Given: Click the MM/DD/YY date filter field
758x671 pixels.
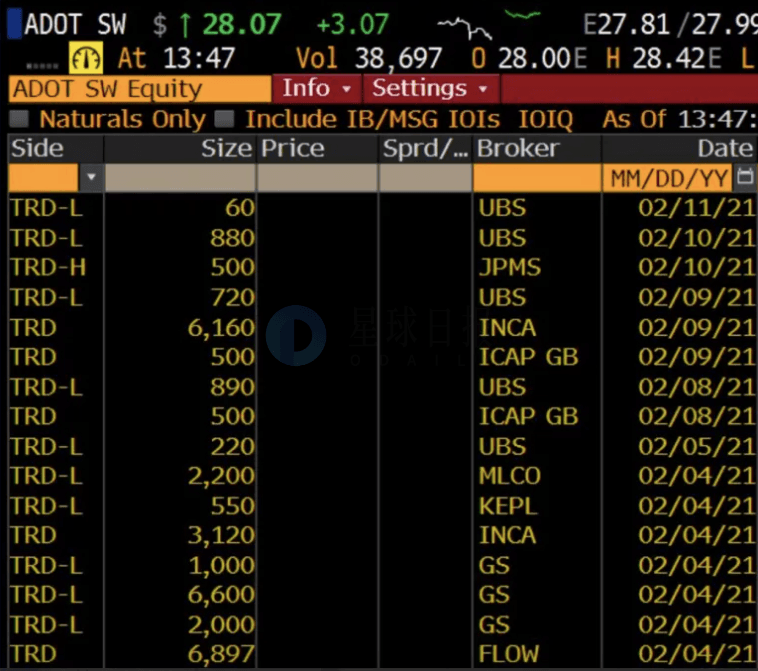Looking at the screenshot, I should pos(668,178).
